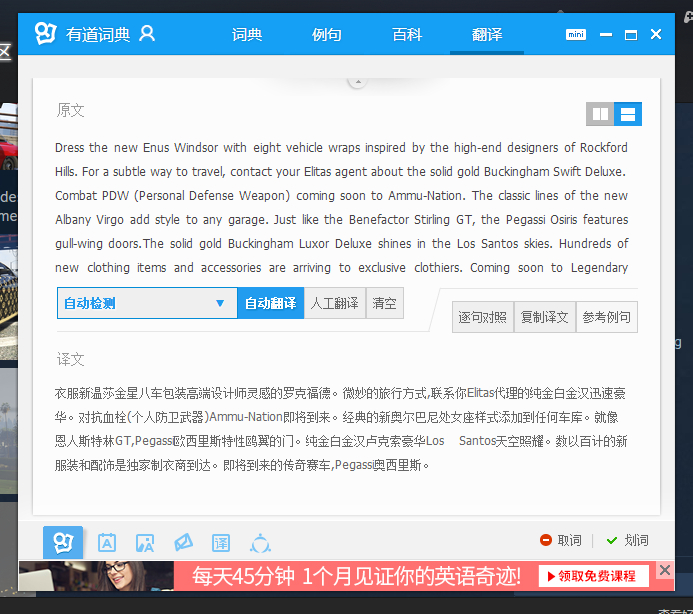
Task: Open the picture translation icon
Action: pos(145,543)
